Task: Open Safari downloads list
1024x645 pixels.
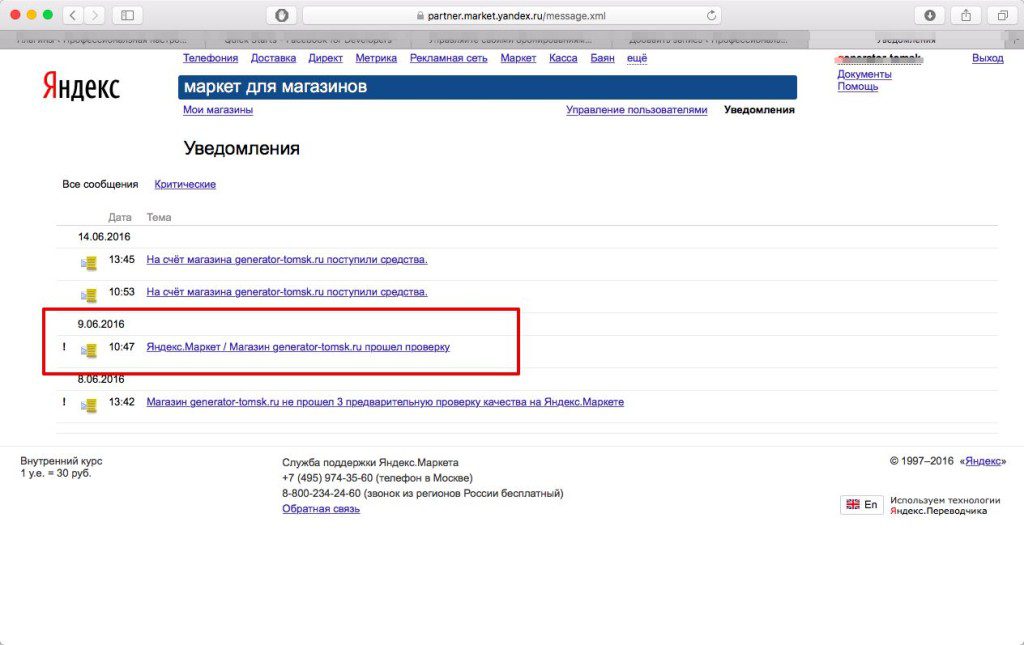Action: click(929, 15)
